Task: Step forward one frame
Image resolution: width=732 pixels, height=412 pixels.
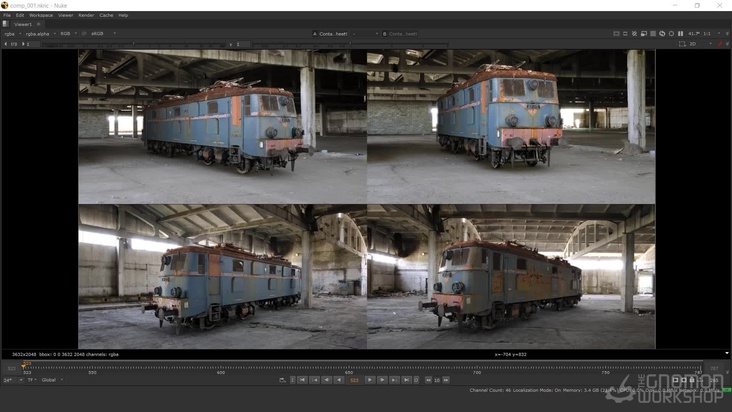Action: coord(382,380)
